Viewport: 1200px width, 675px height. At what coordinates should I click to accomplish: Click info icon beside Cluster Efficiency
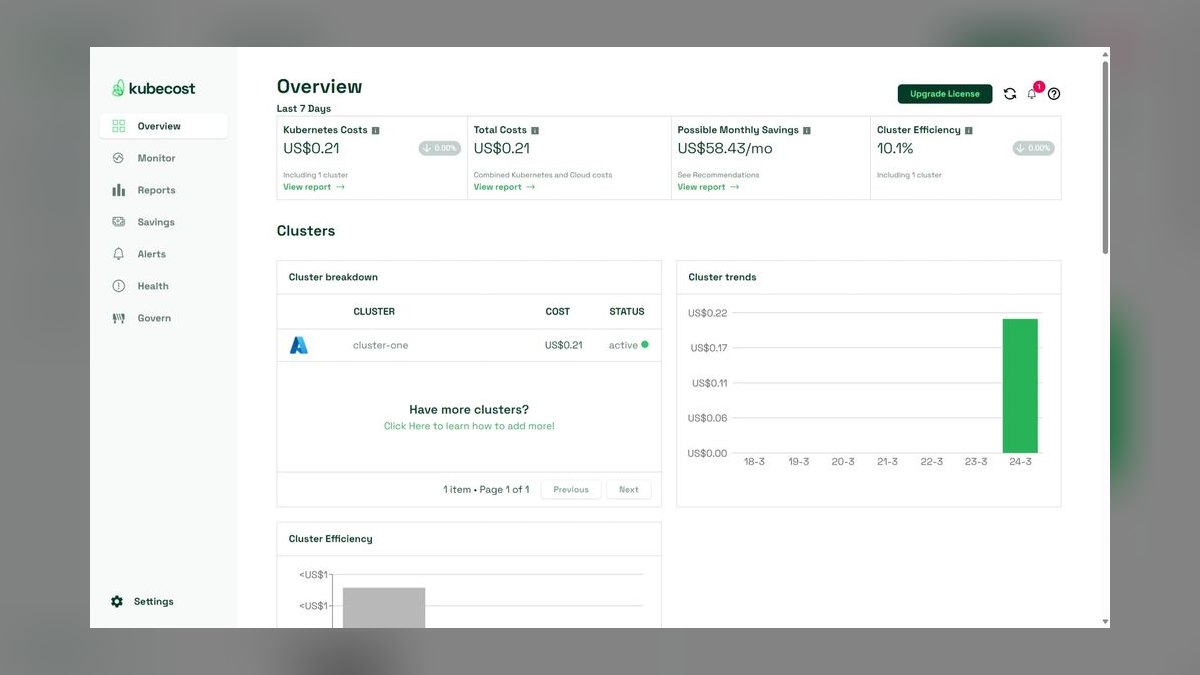[x=969, y=131]
